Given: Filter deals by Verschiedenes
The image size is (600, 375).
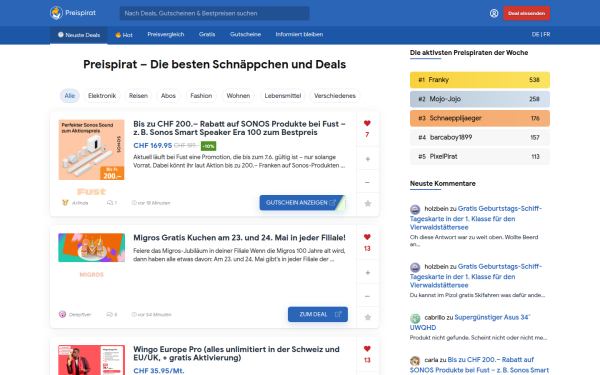Looking at the screenshot, I should (335, 96).
